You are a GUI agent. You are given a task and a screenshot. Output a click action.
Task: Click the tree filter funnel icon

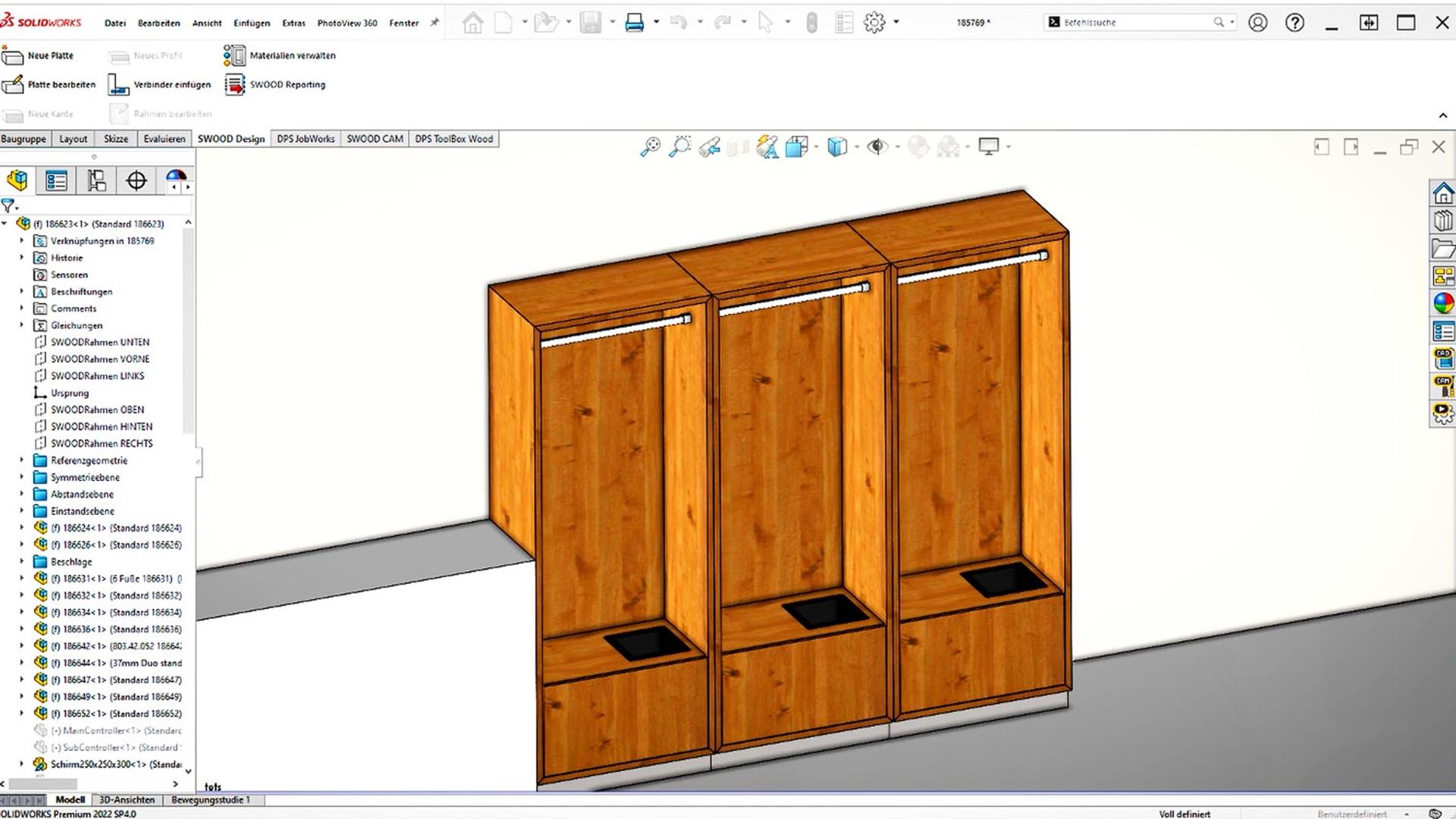click(8, 206)
